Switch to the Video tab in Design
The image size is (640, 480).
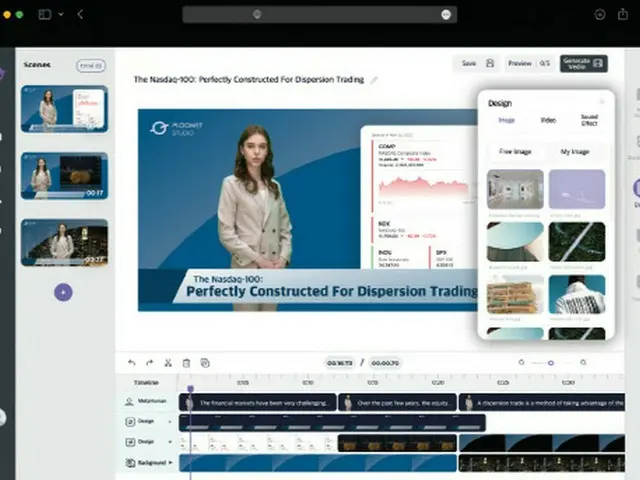548,120
